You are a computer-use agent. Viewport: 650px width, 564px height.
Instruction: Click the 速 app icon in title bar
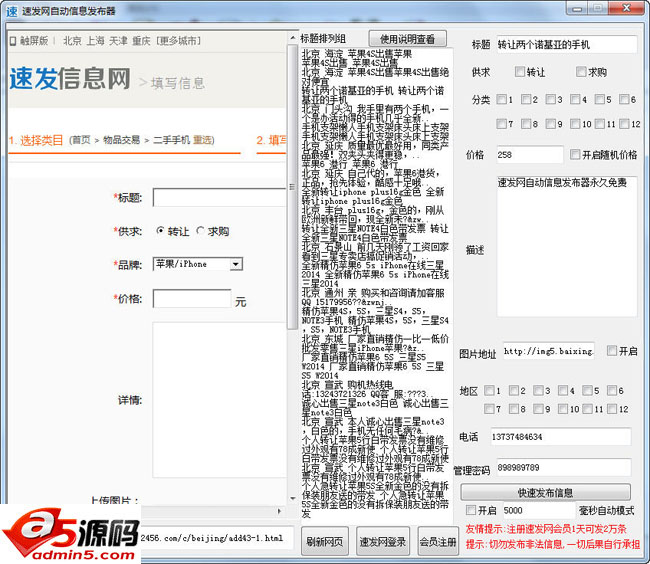click(x=12, y=11)
